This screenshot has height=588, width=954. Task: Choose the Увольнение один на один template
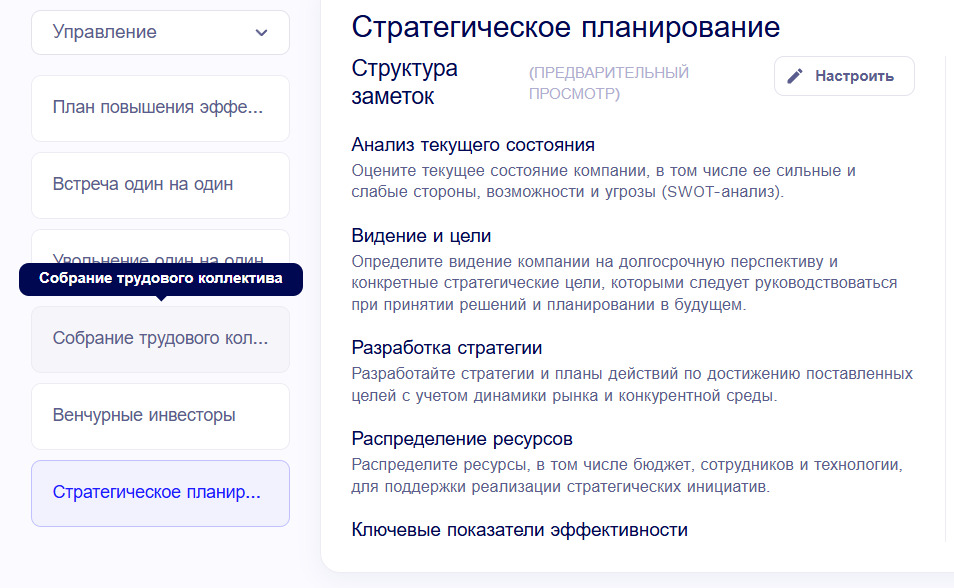160,250
